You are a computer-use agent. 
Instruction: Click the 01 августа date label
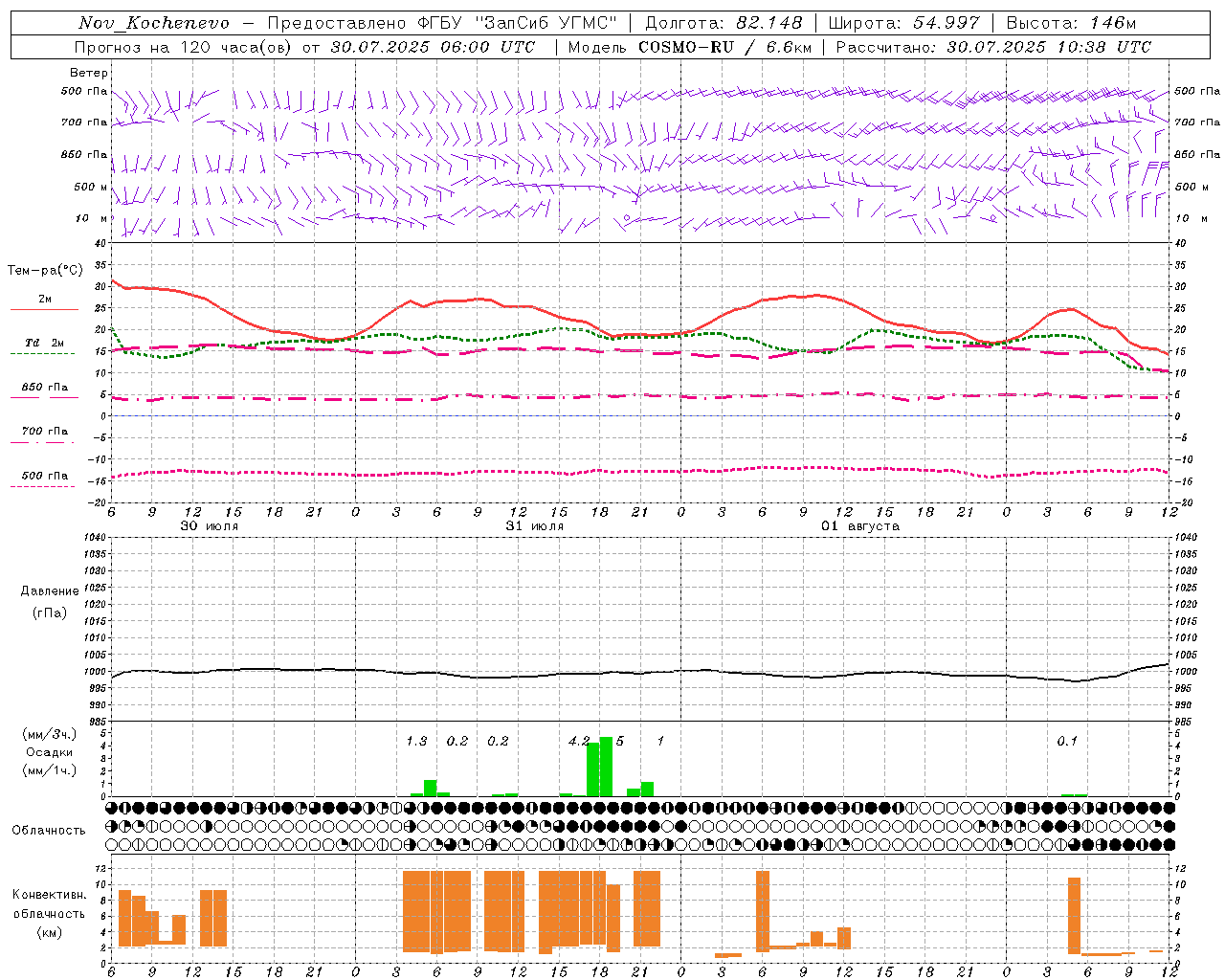pos(859,526)
